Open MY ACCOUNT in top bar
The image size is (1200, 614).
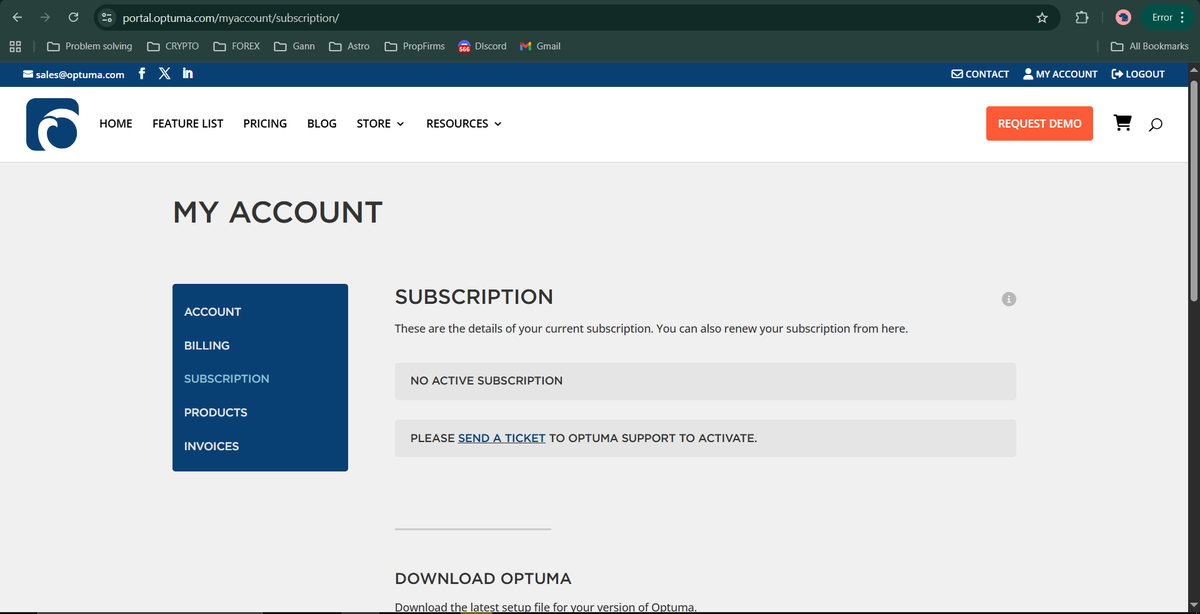(1060, 74)
